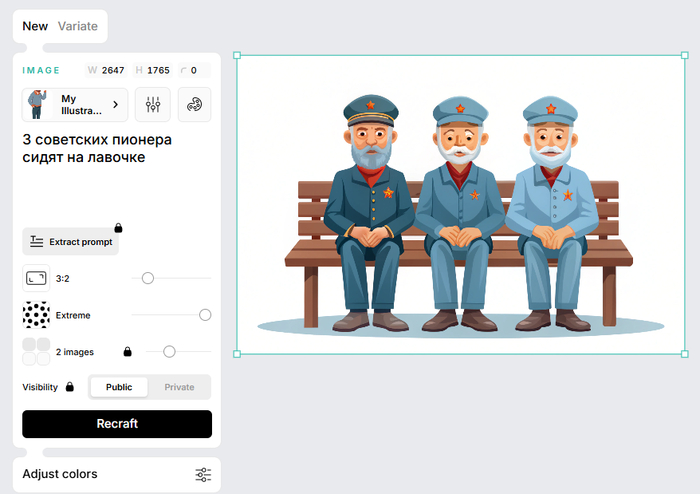Expand the Adjust colors panel
The image size is (700, 494).
tap(60, 474)
